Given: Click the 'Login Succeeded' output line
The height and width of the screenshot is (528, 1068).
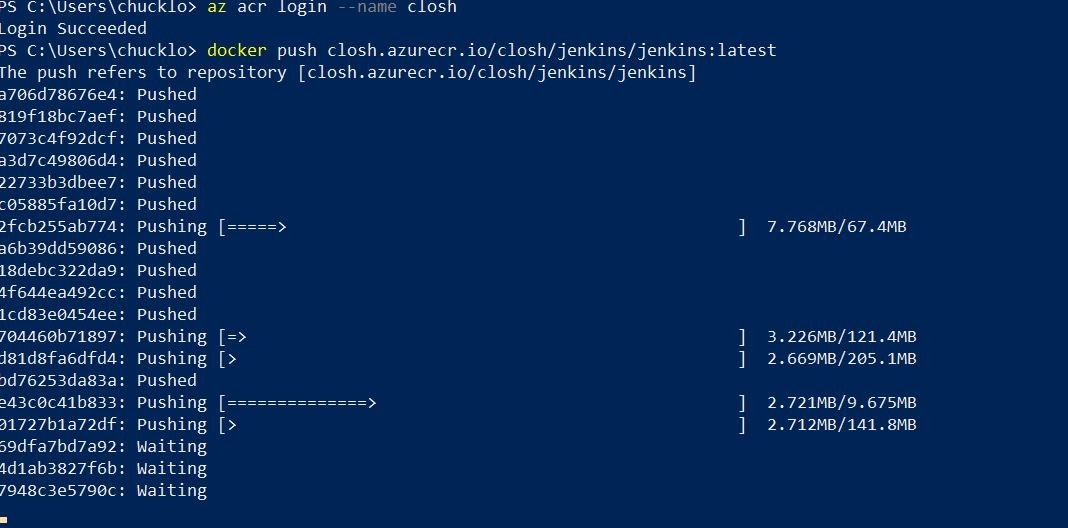Looking at the screenshot, I should pyautogui.click(x=73, y=29).
